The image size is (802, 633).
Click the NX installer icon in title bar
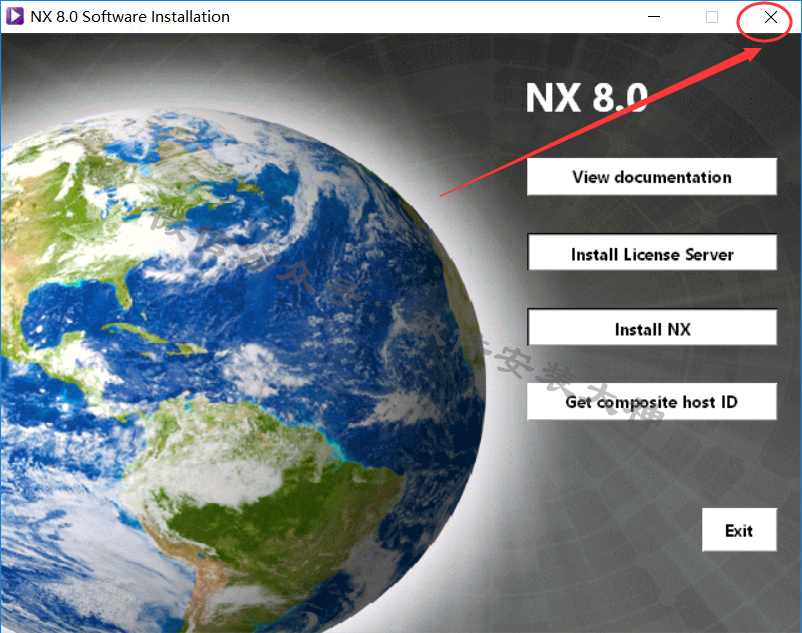[14, 17]
